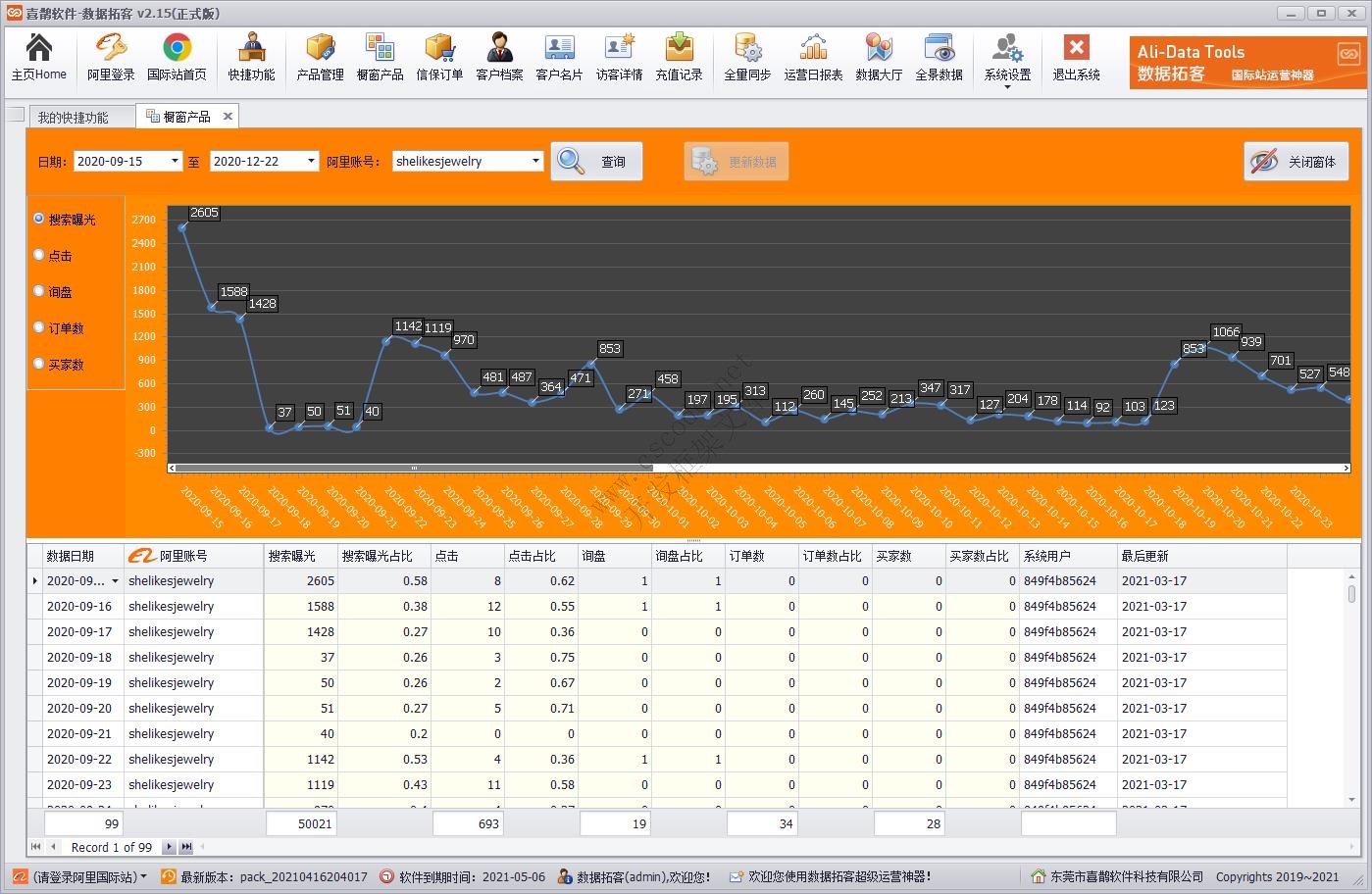The width and height of the screenshot is (1372, 894).
Task: Start 全量同步 full sync icon
Action: (x=747, y=57)
